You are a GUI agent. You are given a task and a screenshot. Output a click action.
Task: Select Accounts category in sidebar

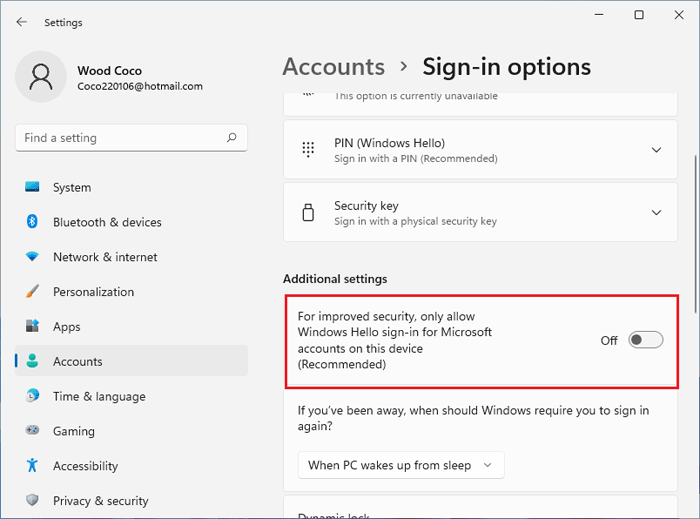(x=131, y=361)
